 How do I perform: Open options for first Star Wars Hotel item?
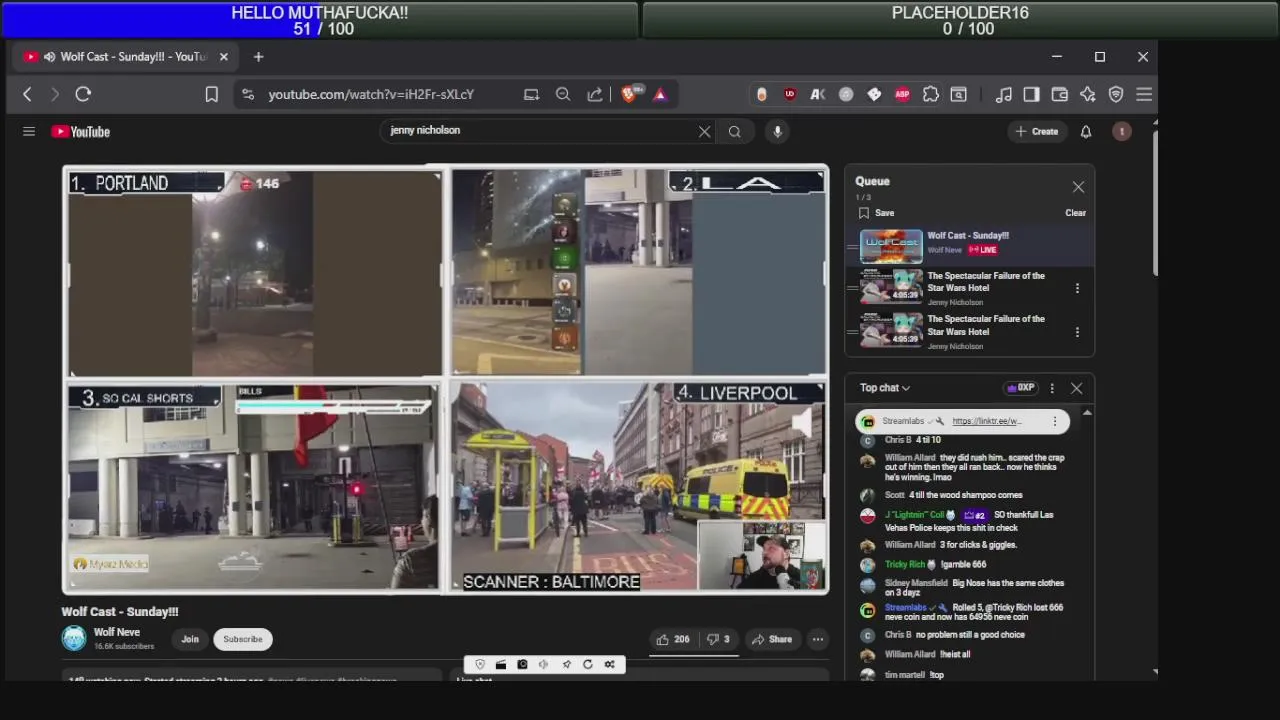(1077, 288)
